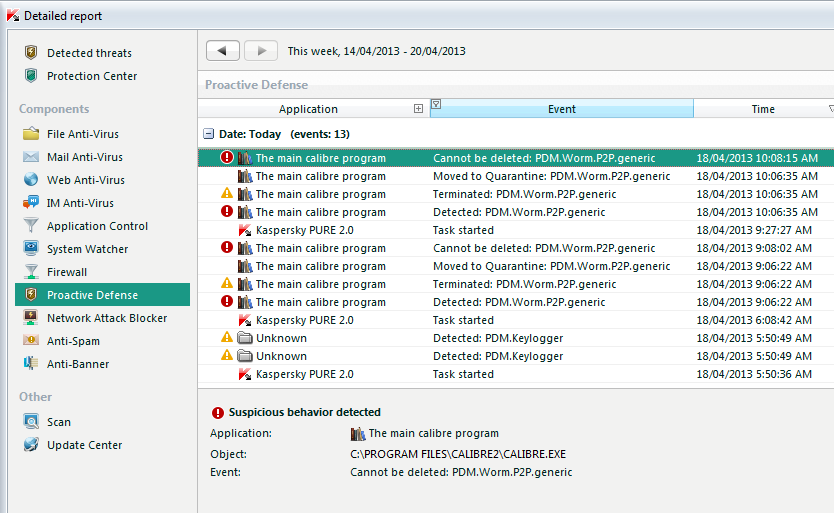Open the Update Center report

(85, 445)
